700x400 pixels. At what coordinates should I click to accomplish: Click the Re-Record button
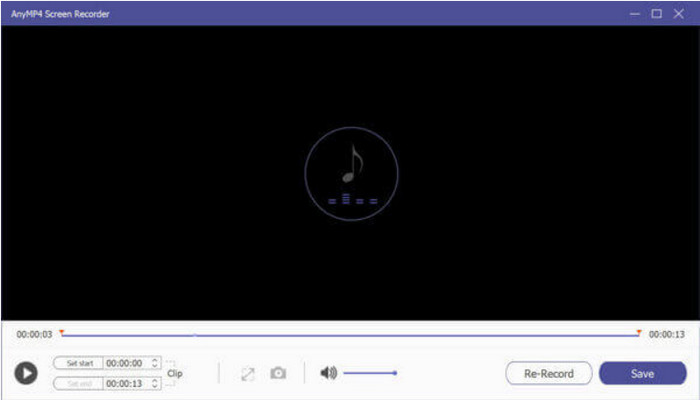pos(549,373)
